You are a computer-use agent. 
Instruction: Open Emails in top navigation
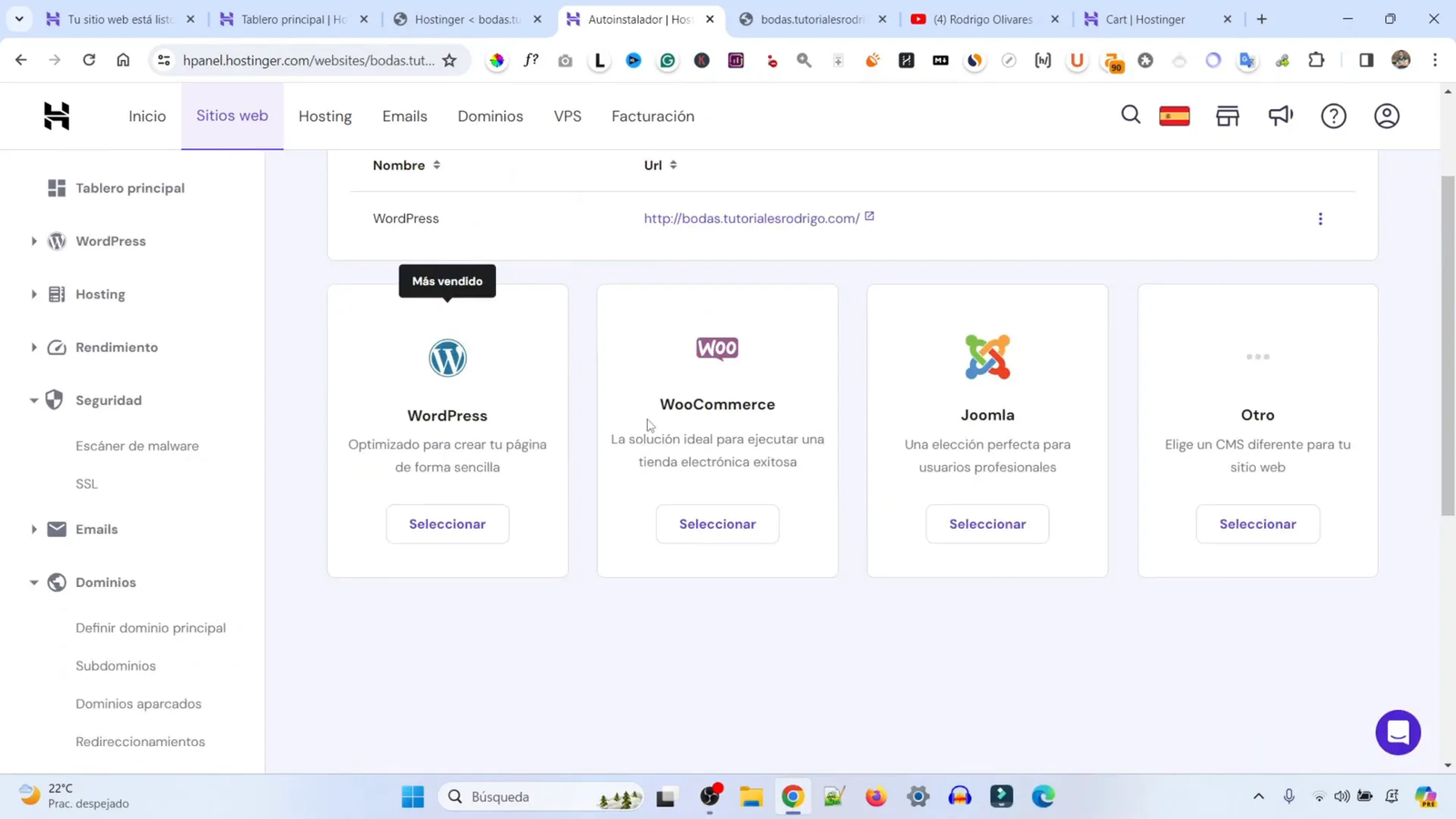click(405, 116)
